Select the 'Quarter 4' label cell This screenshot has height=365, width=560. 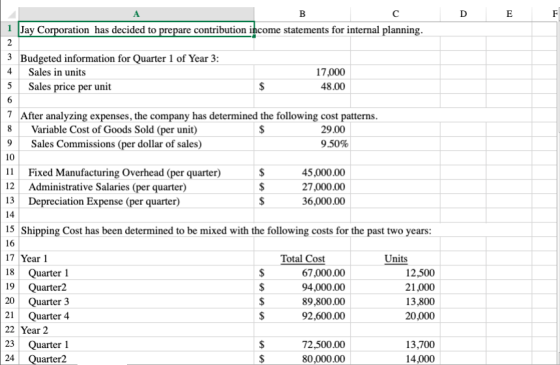(136, 316)
